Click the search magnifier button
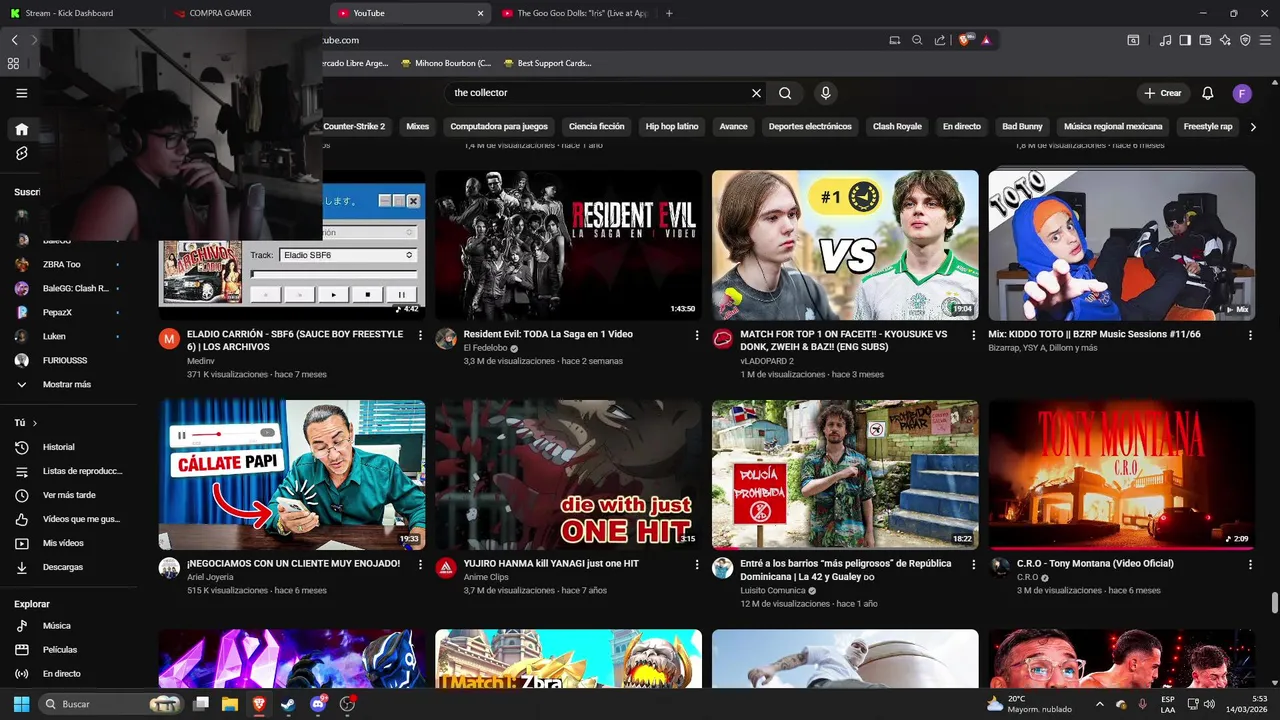 (x=785, y=93)
